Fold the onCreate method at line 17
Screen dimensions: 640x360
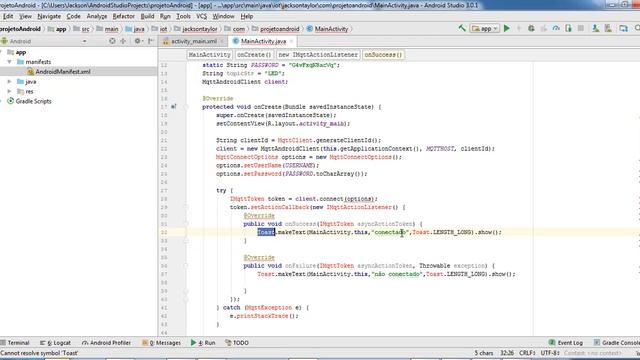click(186, 107)
